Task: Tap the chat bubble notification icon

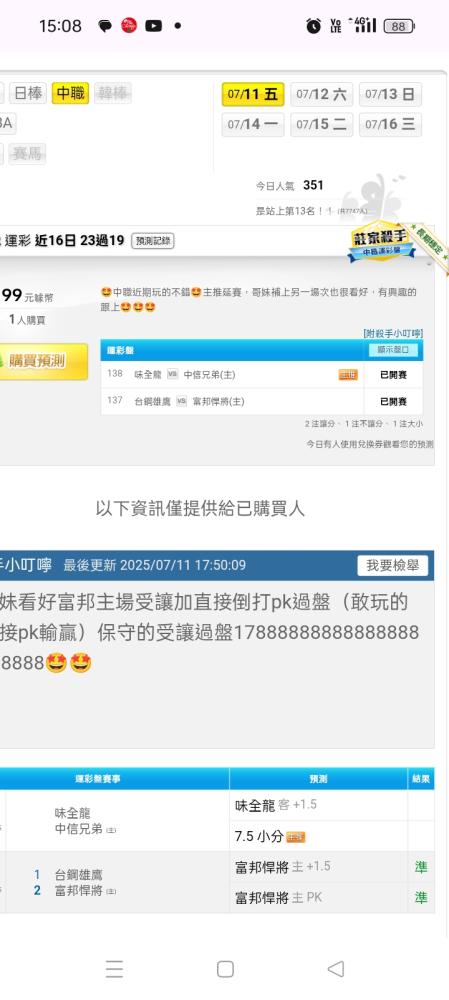Action: click(105, 26)
